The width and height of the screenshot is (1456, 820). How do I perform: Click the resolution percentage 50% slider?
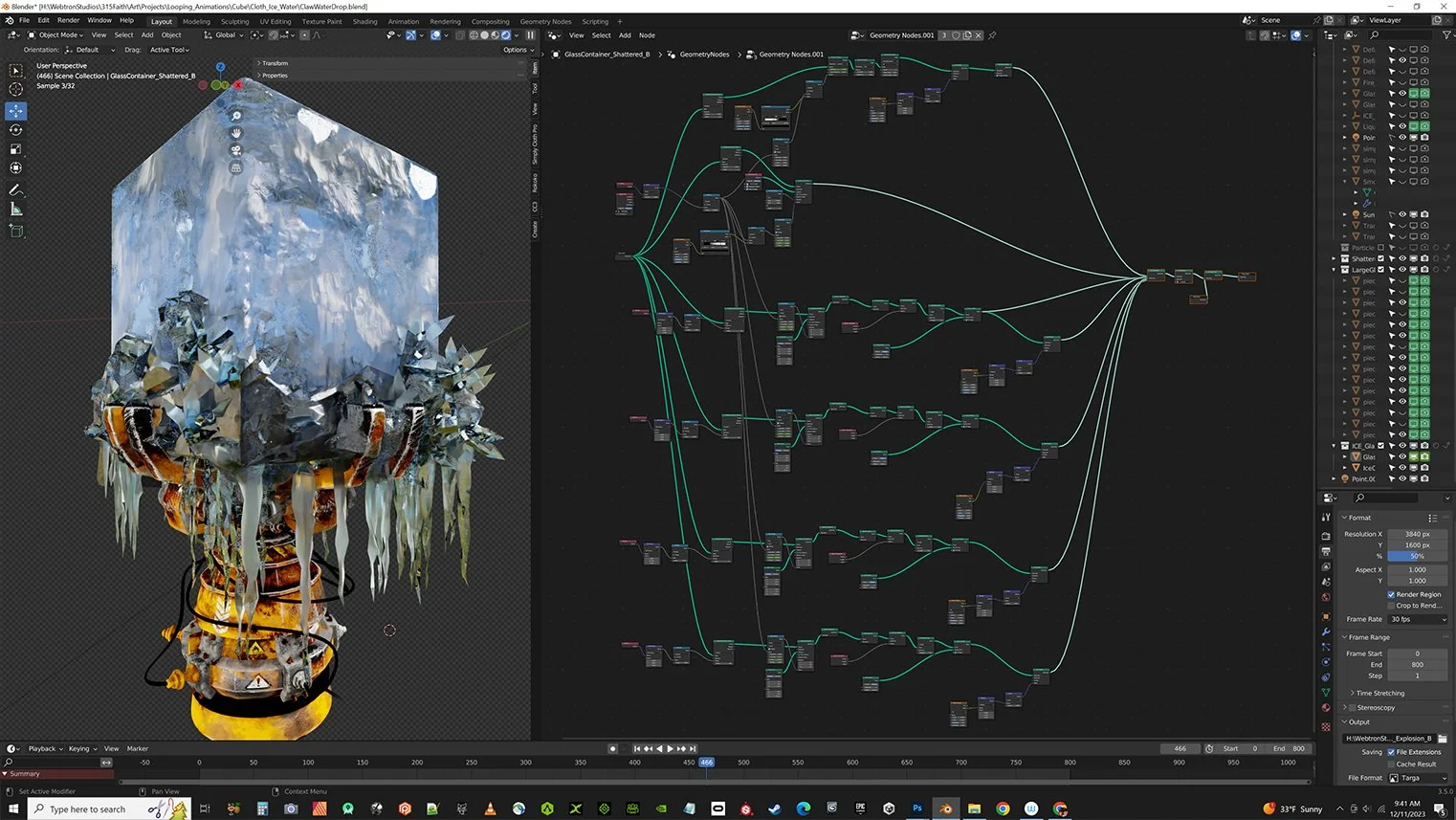click(x=1417, y=556)
